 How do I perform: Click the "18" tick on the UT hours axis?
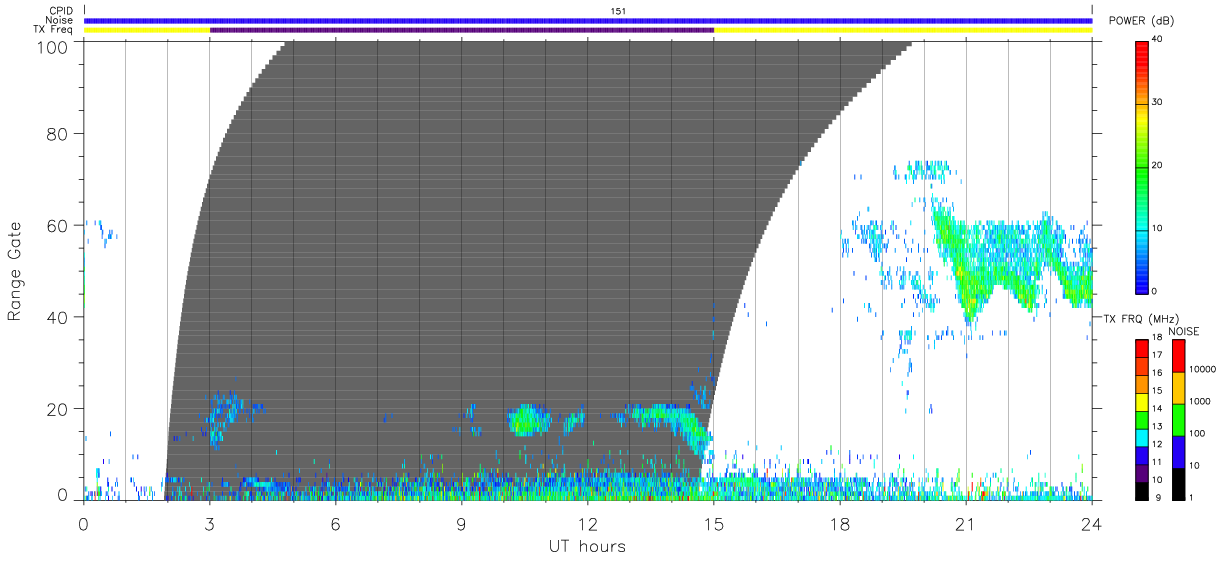coord(840,523)
